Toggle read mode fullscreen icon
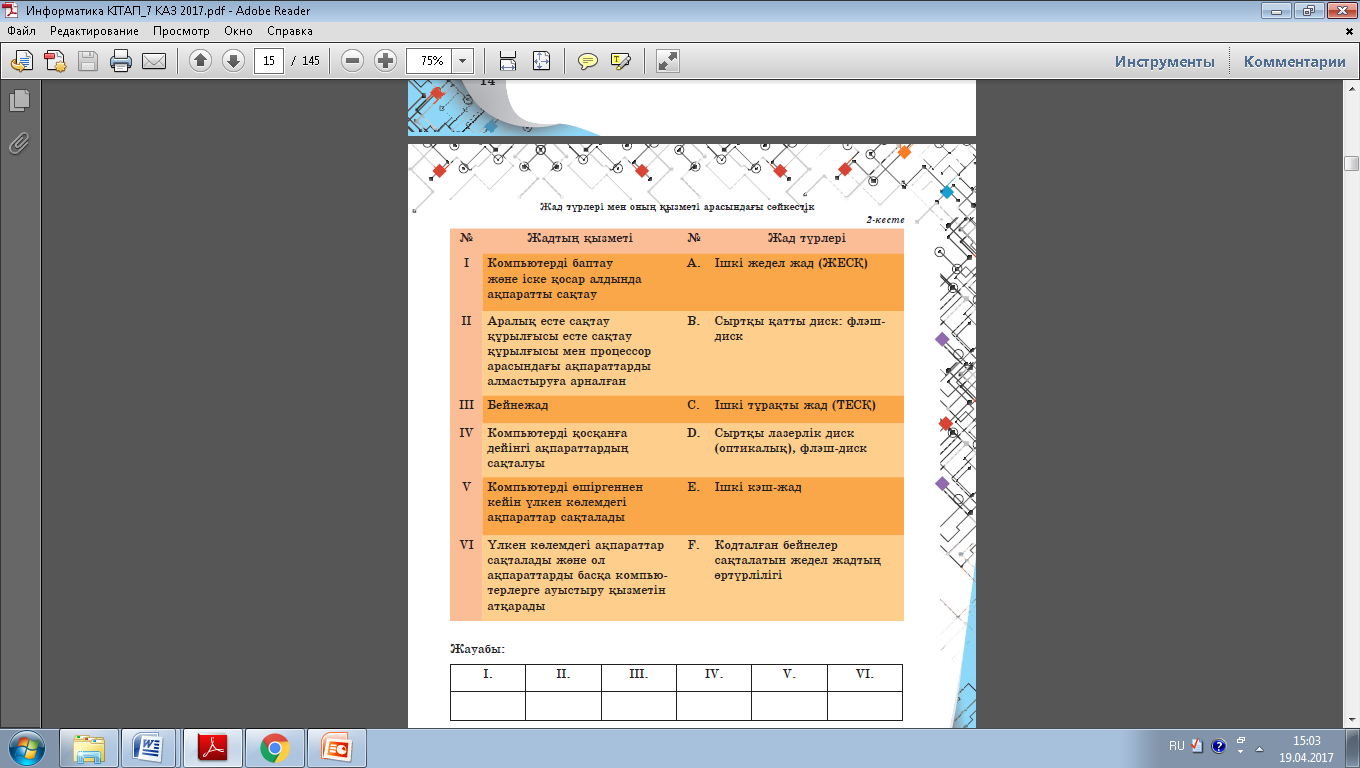1360x768 pixels. click(x=668, y=61)
